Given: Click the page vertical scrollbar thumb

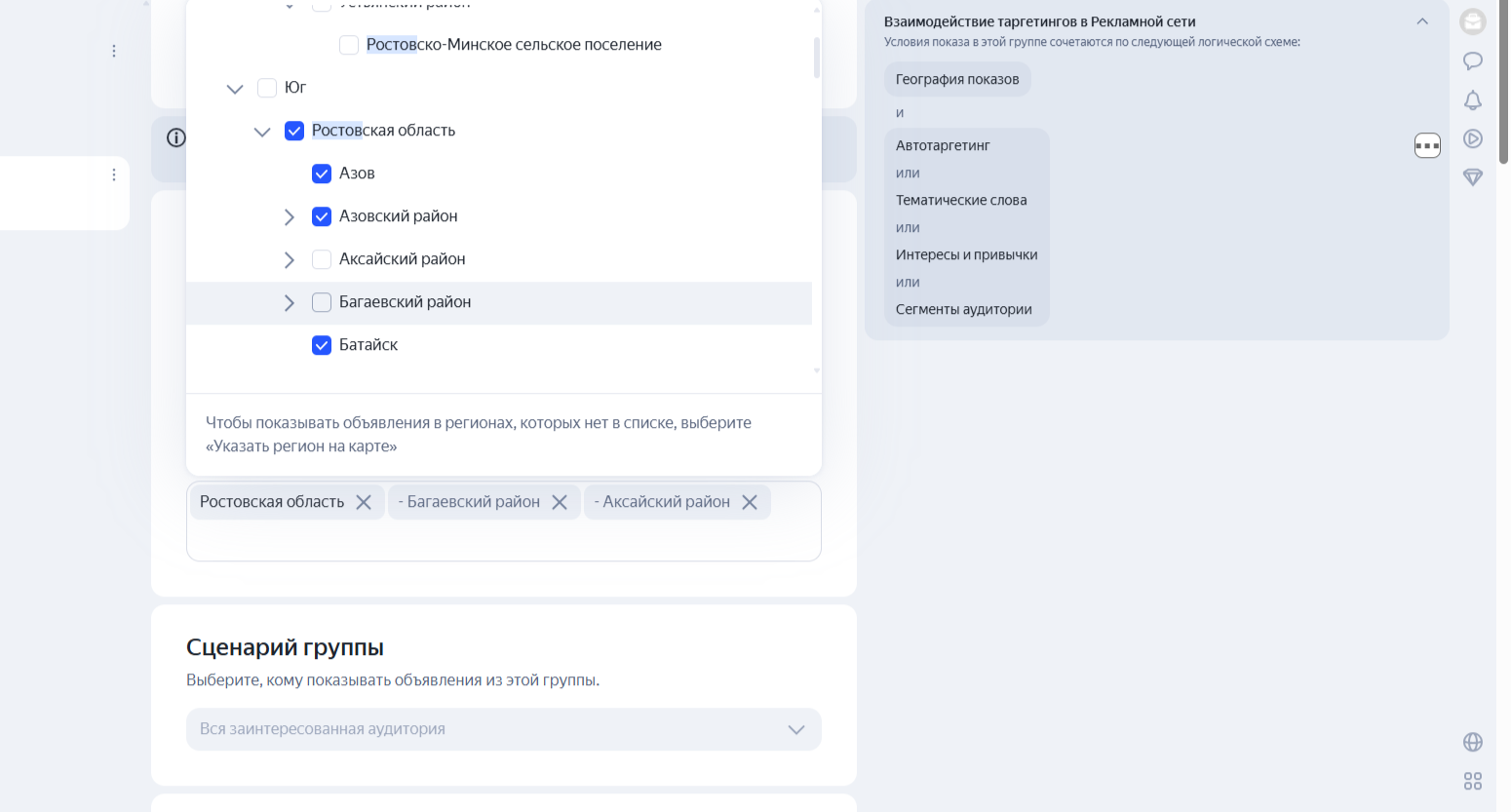Looking at the screenshot, I should (1504, 82).
